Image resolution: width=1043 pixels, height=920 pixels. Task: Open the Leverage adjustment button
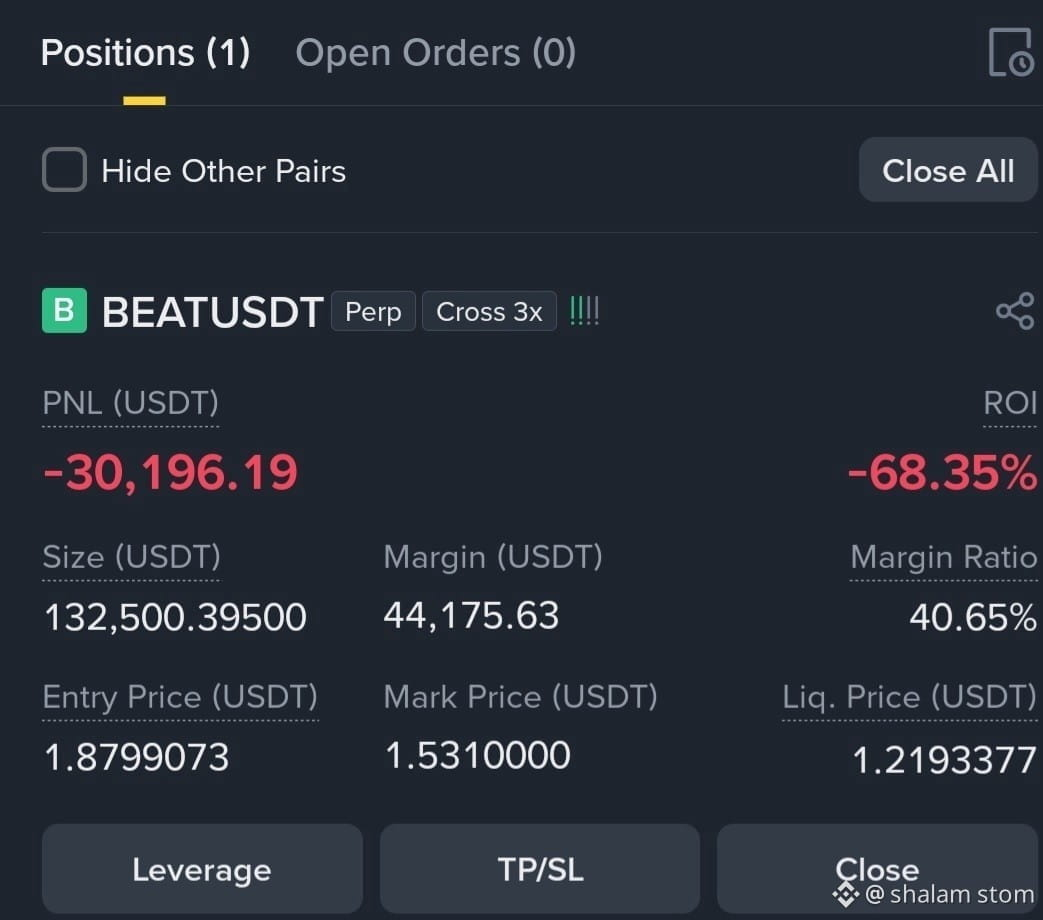(x=202, y=869)
